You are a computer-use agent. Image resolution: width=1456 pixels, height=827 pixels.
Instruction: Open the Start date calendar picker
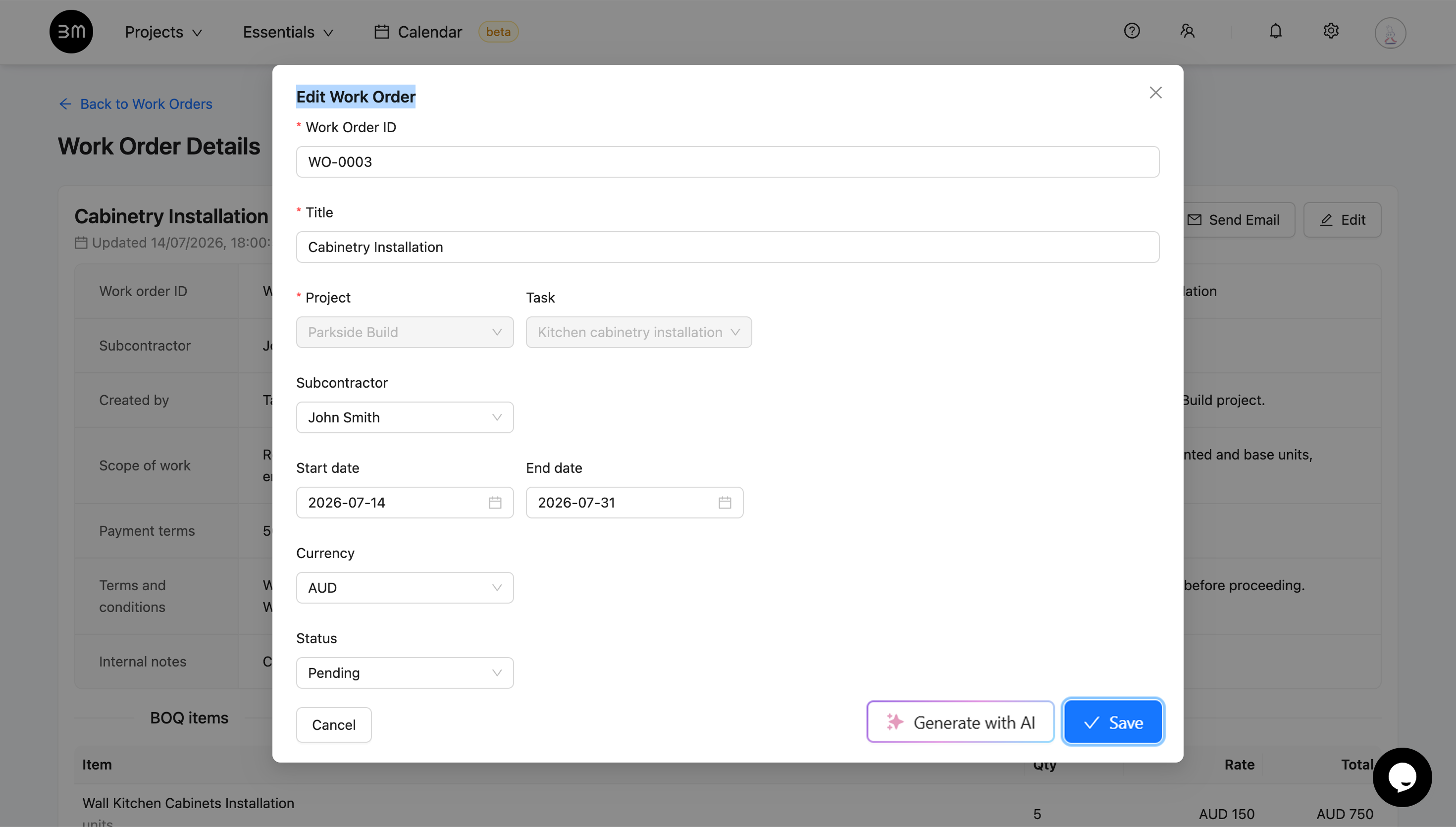pyautogui.click(x=495, y=502)
